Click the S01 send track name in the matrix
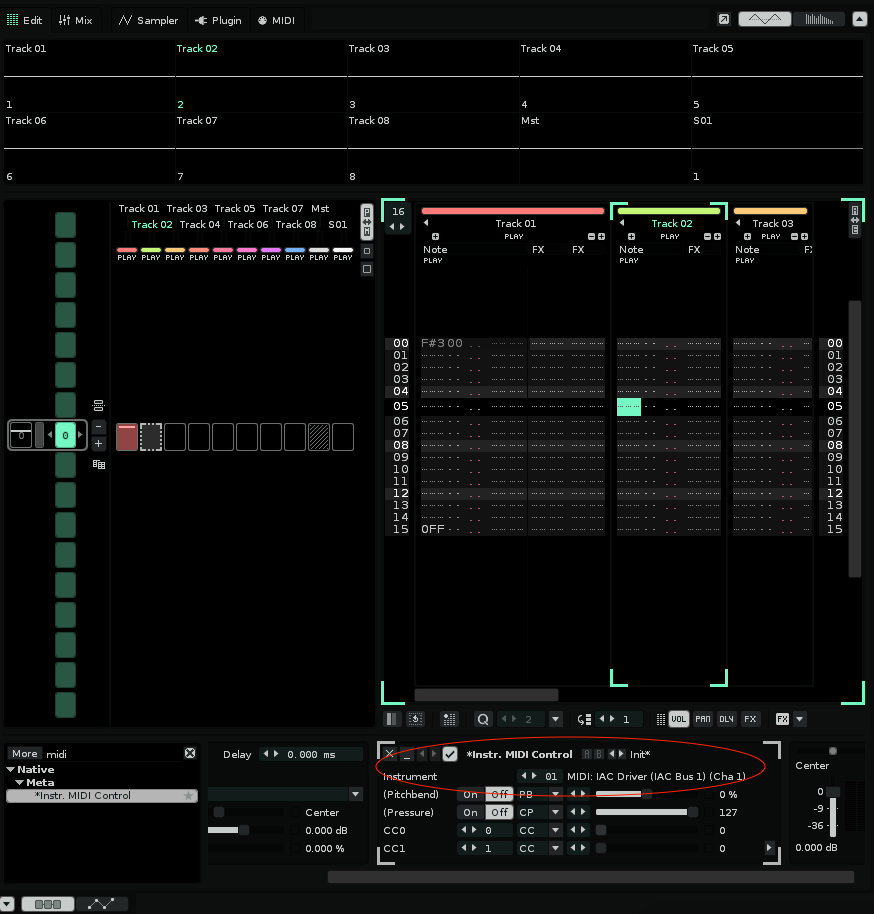The width and height of the screenshot is (874, 914). coord(338,224)
